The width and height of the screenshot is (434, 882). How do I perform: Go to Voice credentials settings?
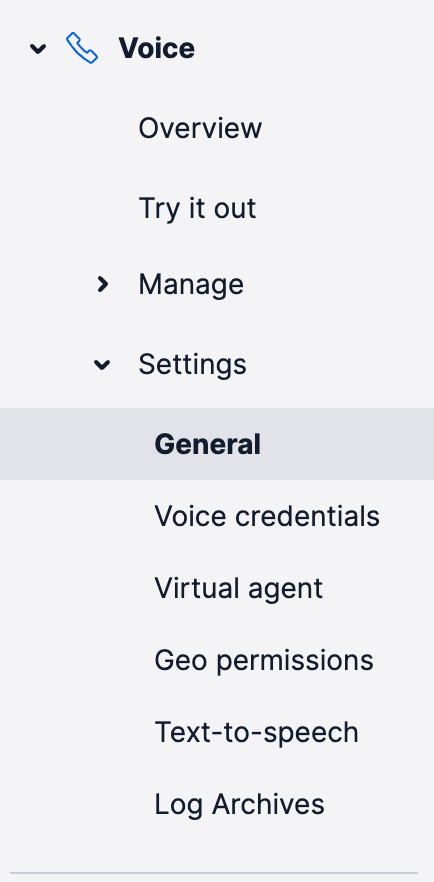[x=267, y=516]
